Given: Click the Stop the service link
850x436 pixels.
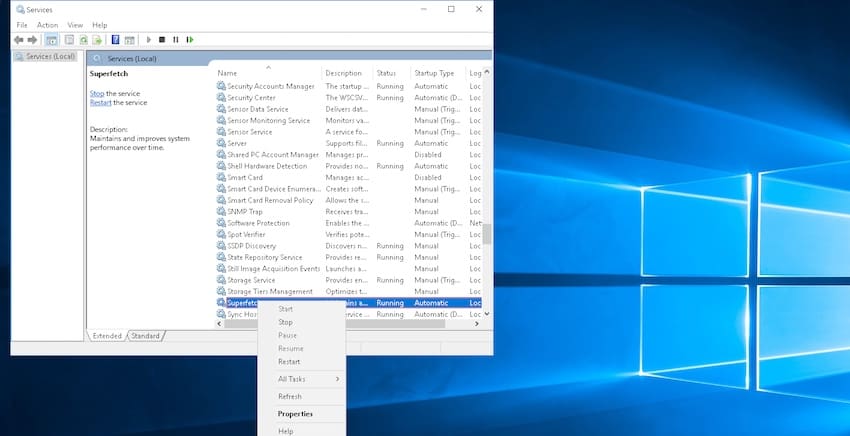Looking at the screenshot, I should [96, 93].
